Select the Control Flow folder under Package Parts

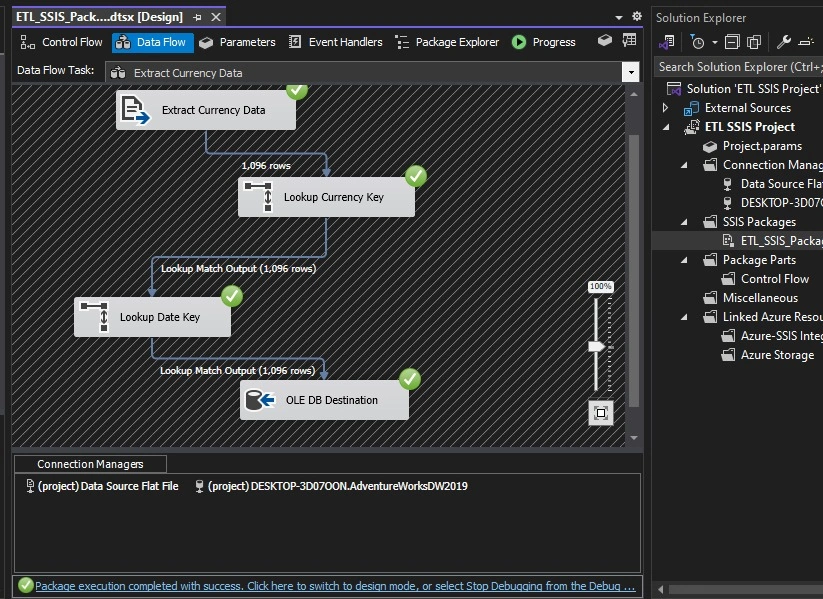tap(765, 279)
